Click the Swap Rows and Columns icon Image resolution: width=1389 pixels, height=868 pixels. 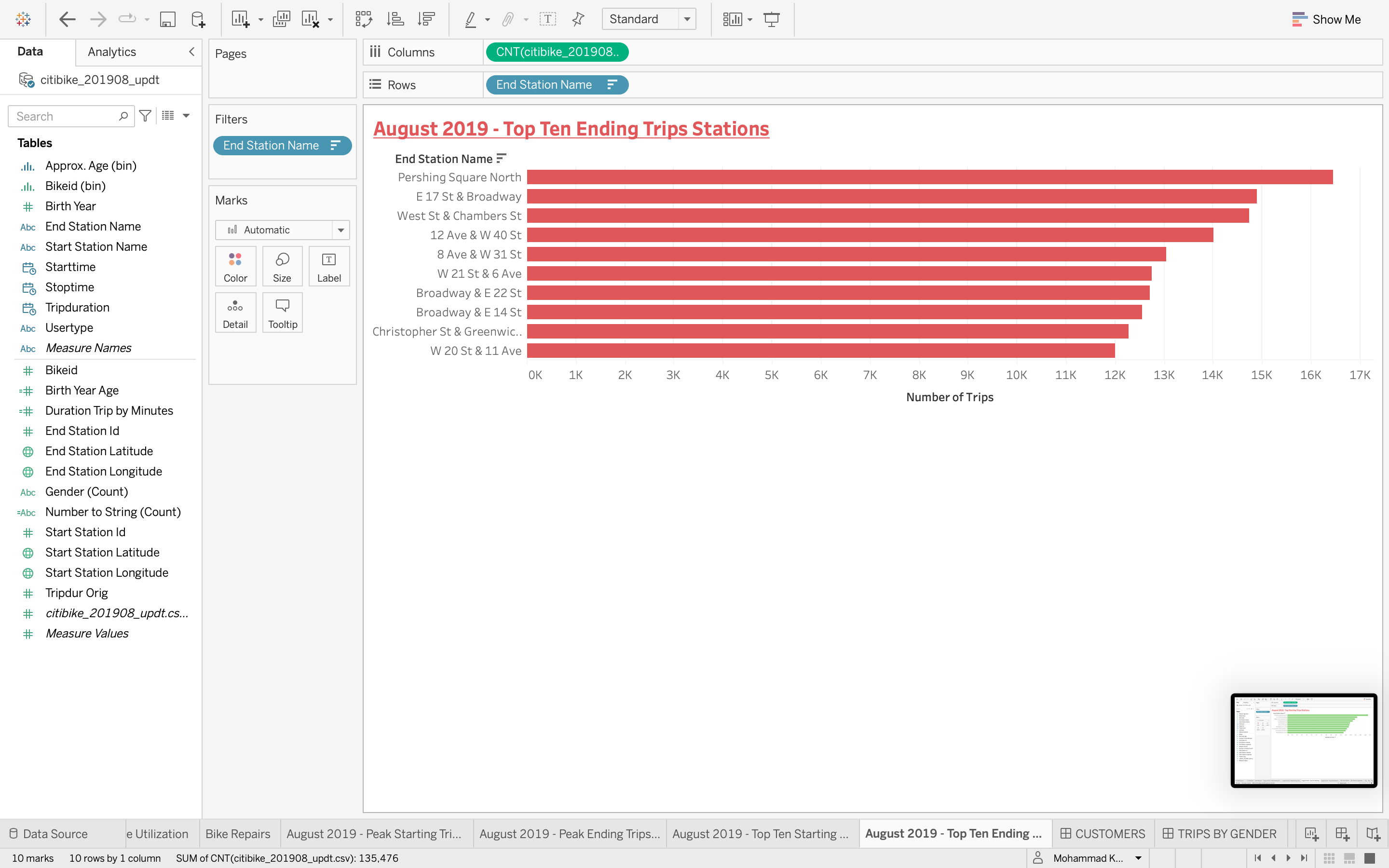pyautogui.click(x=363, y=19)
